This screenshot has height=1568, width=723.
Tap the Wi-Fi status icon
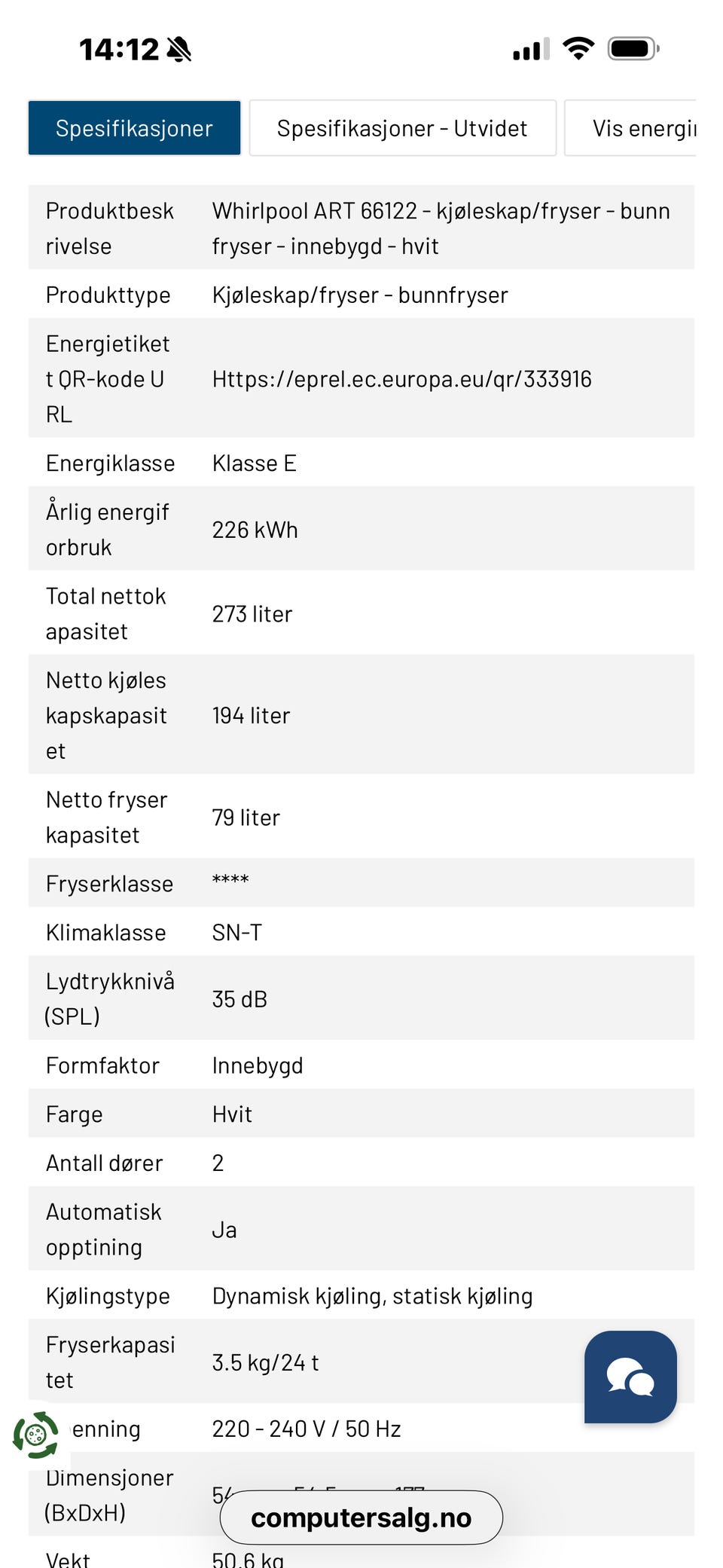578,49
